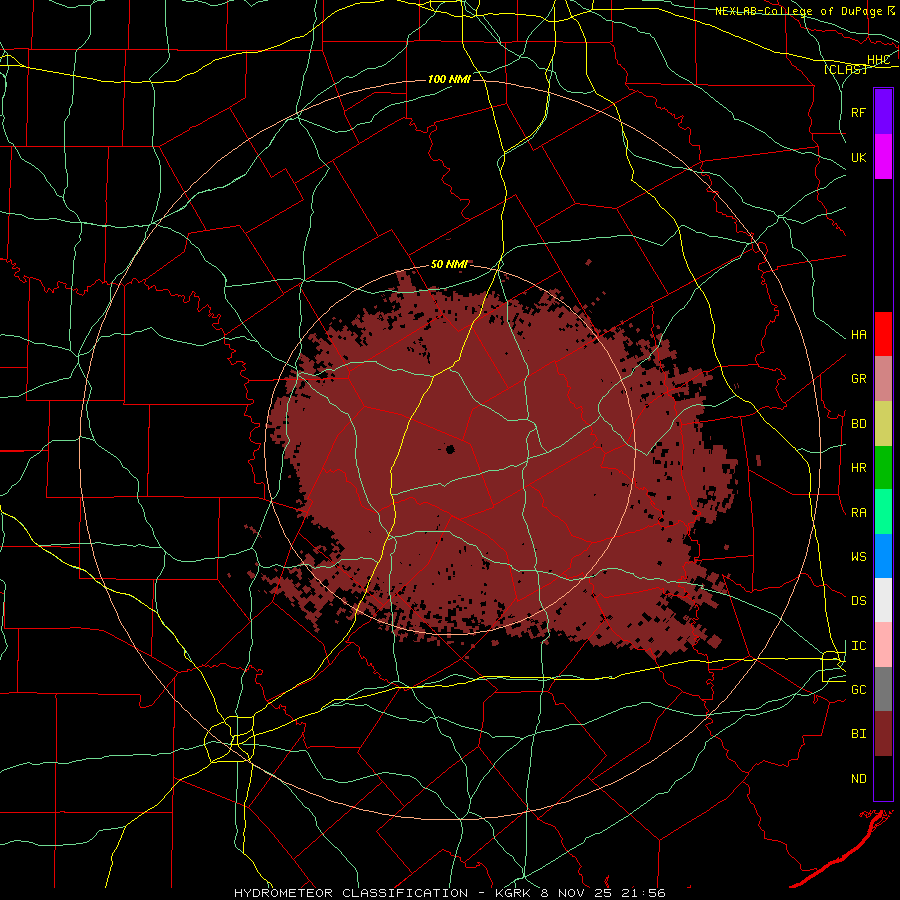The height and width of the screenshot is (900, 900).
Task: Click the UK legend label
Action: (x=858, y=157)
